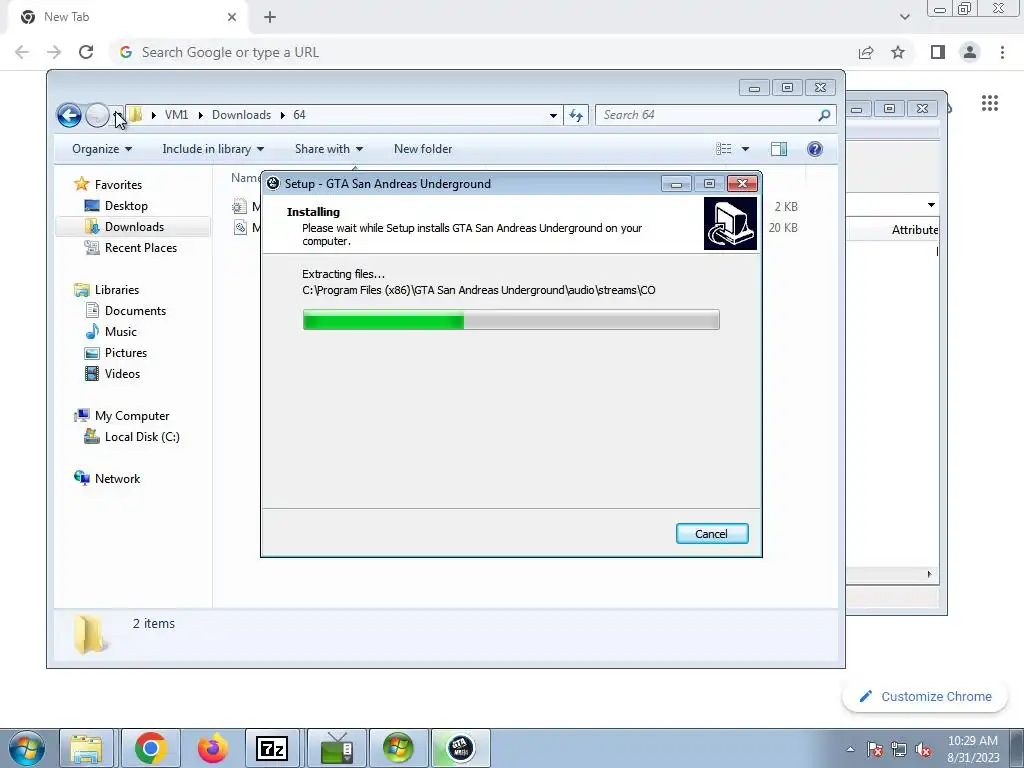Open the Organize menu
Screen dimensions: 1024x768
102,149
